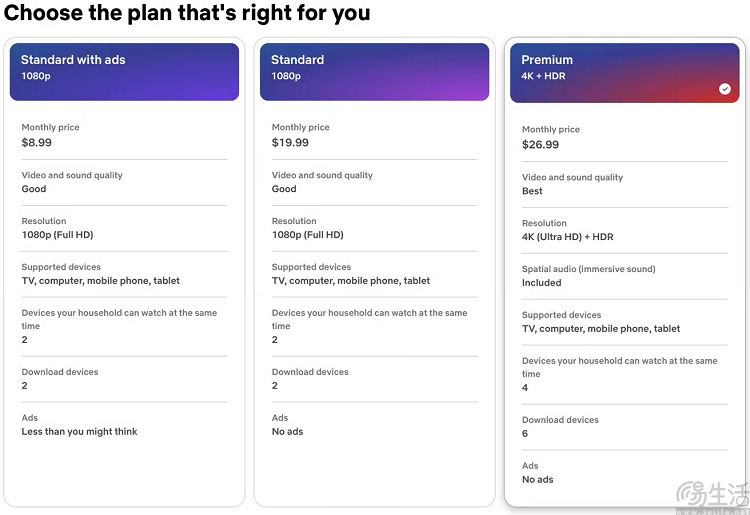Screen dimensions: 750x515
Task: Click the checkmark icon on Premium plan
Action: 725,89
